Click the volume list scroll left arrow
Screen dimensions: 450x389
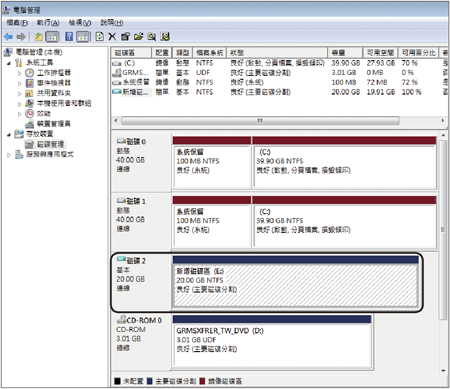click(116, 120)
